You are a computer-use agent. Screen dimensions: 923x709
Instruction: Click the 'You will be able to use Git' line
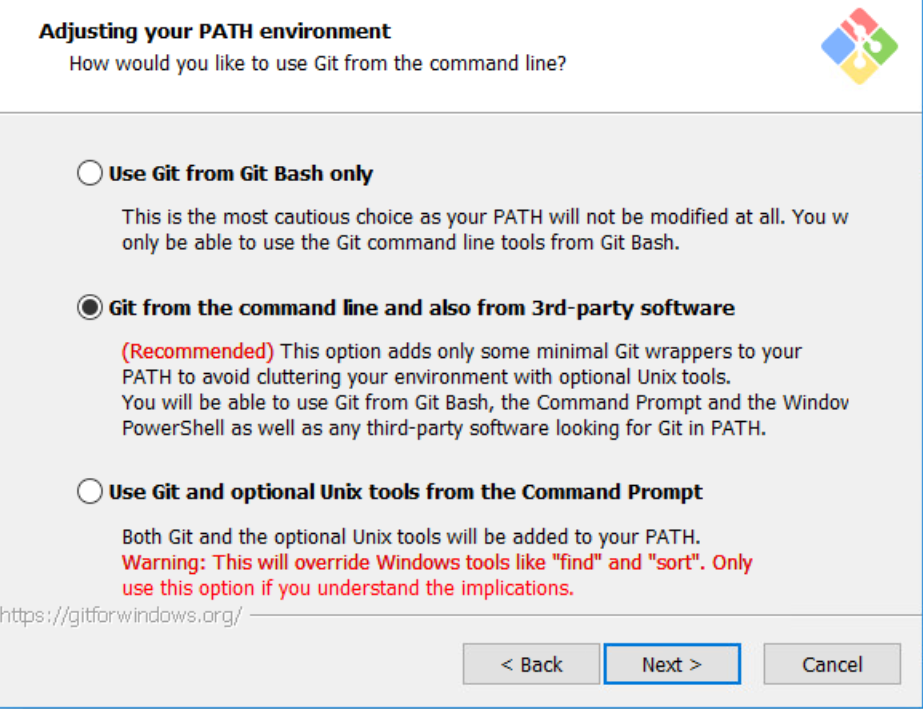click(x=484, y=403)
